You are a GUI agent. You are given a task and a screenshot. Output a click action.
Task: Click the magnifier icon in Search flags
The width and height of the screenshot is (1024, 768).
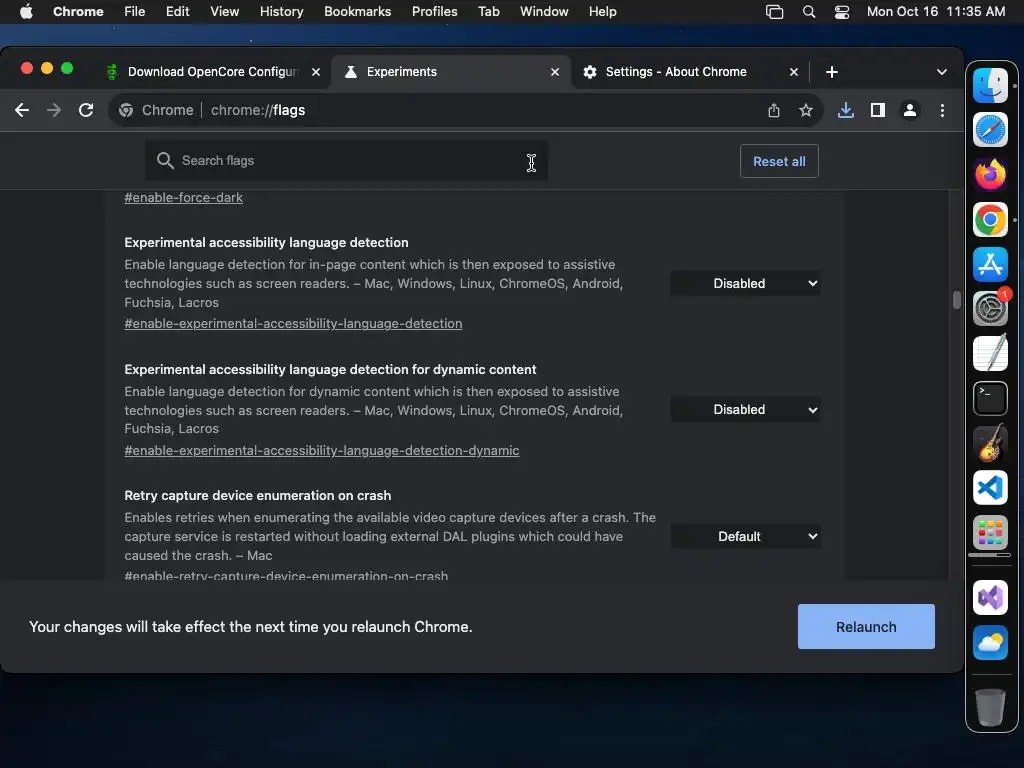tap(165, 161)
